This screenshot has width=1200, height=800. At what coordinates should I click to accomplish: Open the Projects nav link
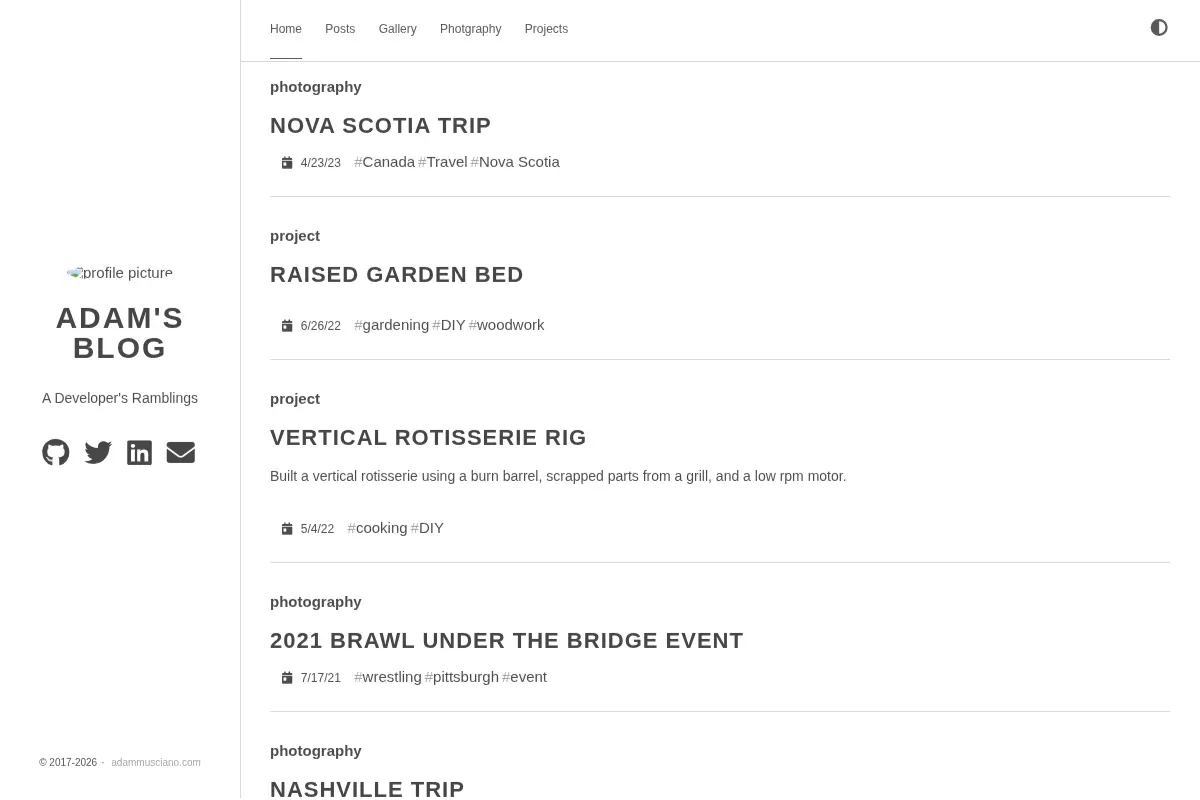pos(546,29)
